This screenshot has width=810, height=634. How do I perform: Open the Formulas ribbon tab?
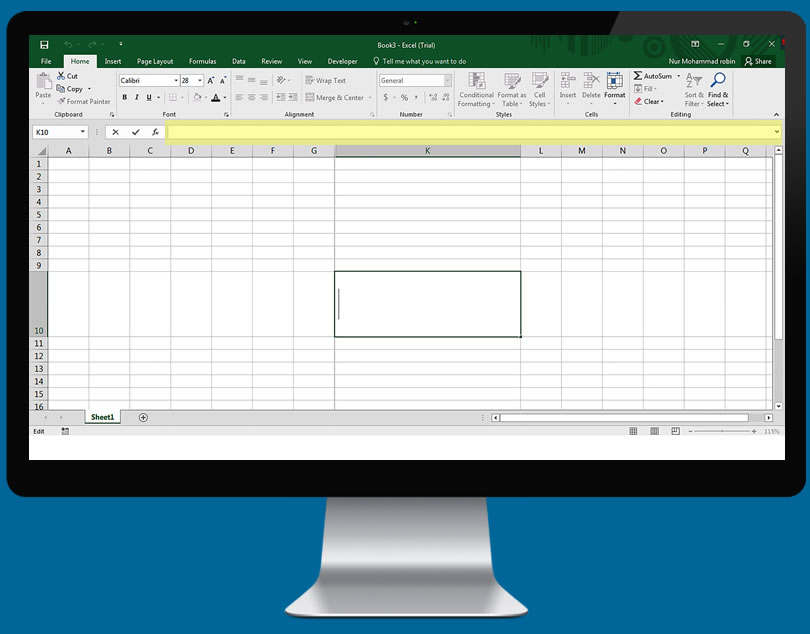pos(202,61)
